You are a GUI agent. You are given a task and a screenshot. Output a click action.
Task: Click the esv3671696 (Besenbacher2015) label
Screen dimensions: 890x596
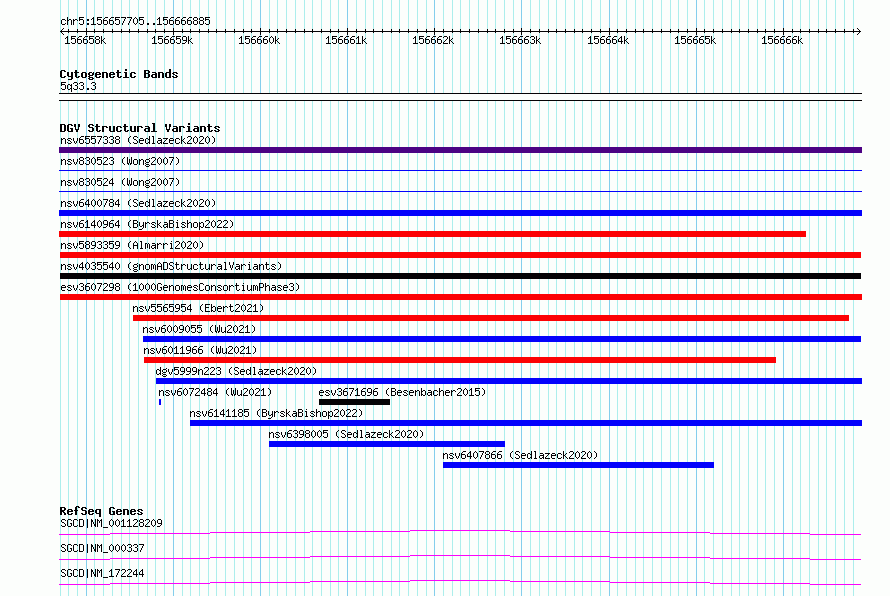coord(402,392)
